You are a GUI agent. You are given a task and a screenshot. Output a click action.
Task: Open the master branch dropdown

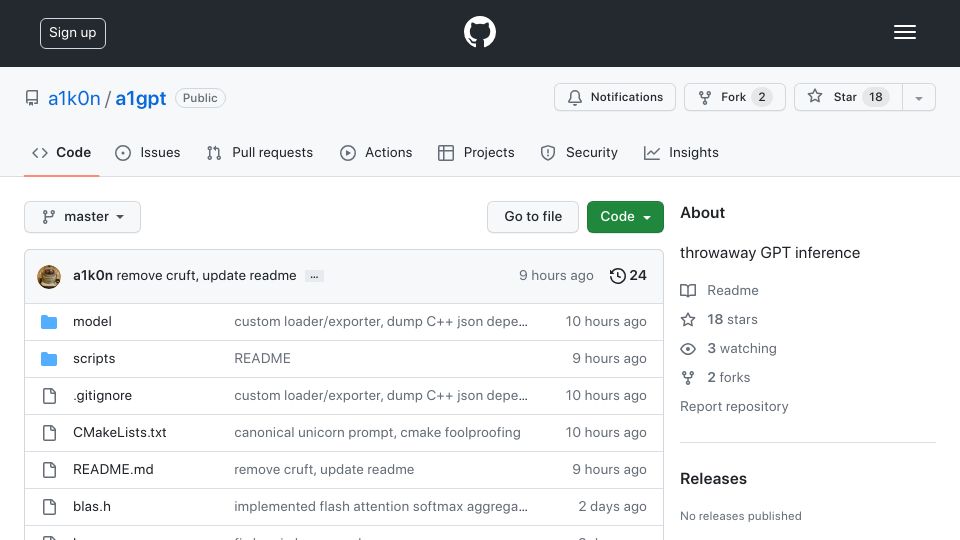point(83,217)
